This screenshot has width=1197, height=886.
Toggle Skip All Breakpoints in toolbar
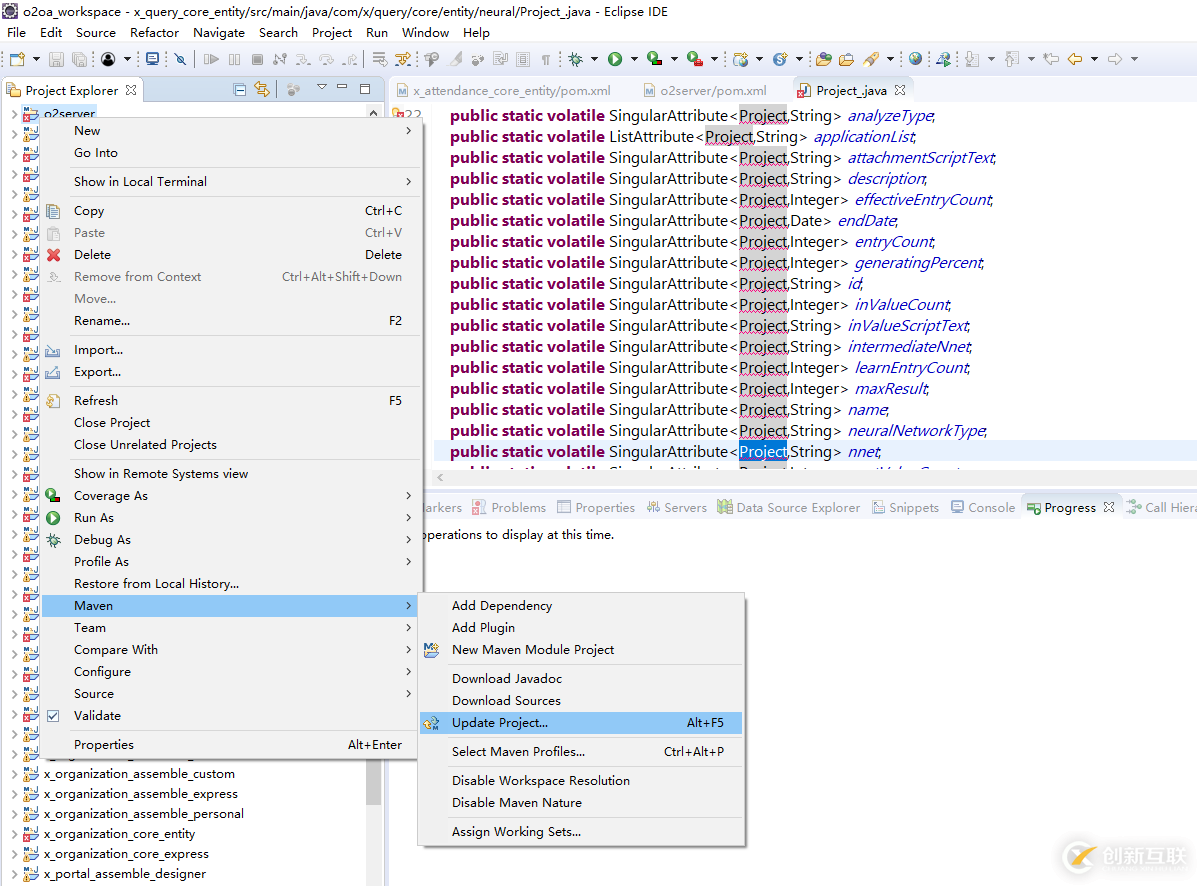180,59
